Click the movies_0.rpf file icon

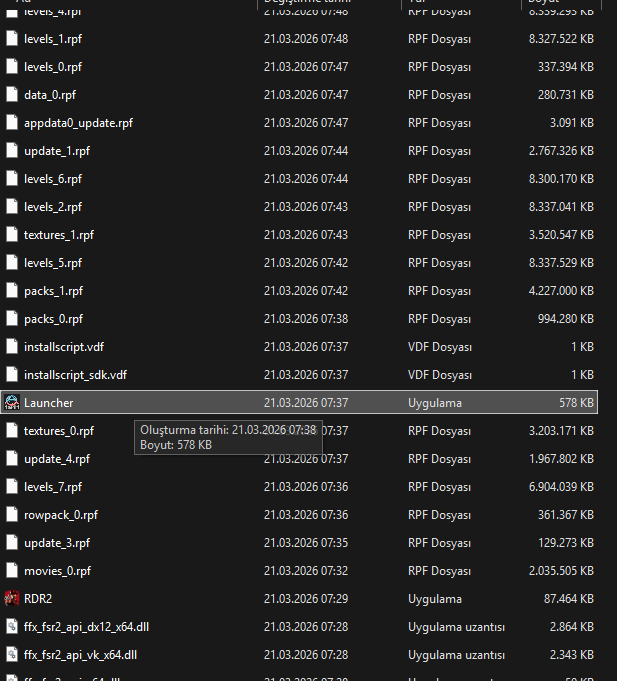click(x=12, y=571)
